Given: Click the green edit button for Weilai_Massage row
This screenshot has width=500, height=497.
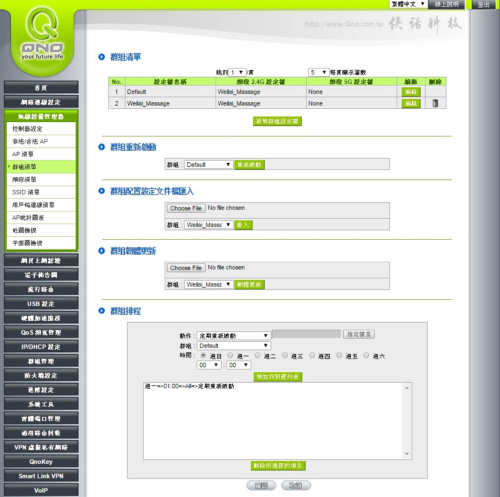Looking at the screenshot, I should coord(411,104).
